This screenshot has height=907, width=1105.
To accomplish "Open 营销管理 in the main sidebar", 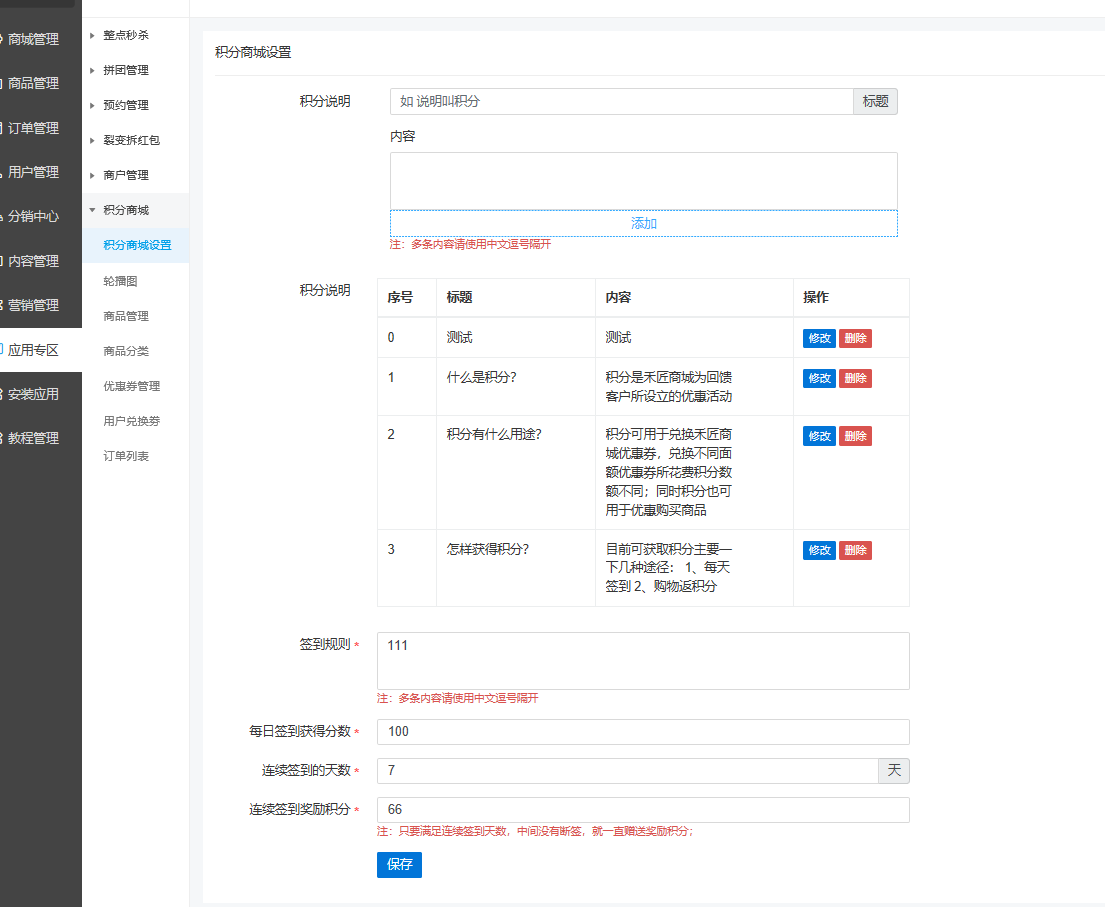I will tap(33, 305).
